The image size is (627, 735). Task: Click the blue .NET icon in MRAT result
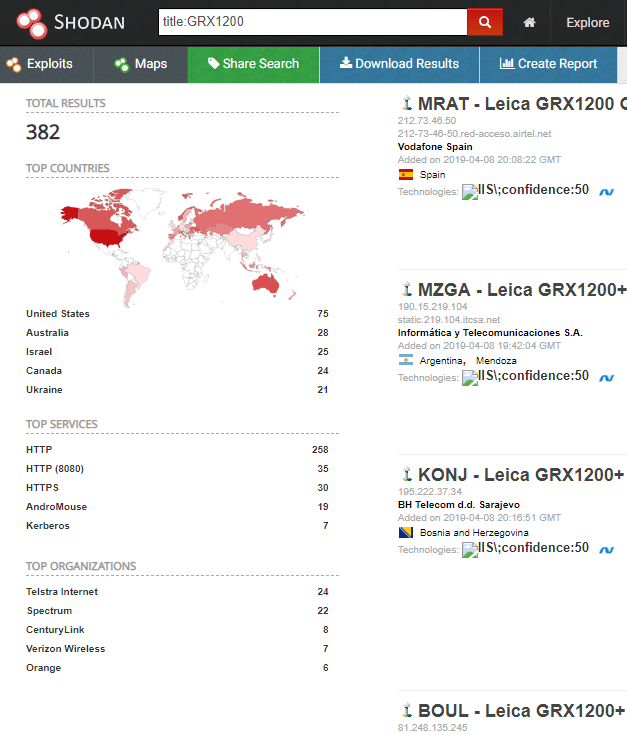click(x=606, y=191)
